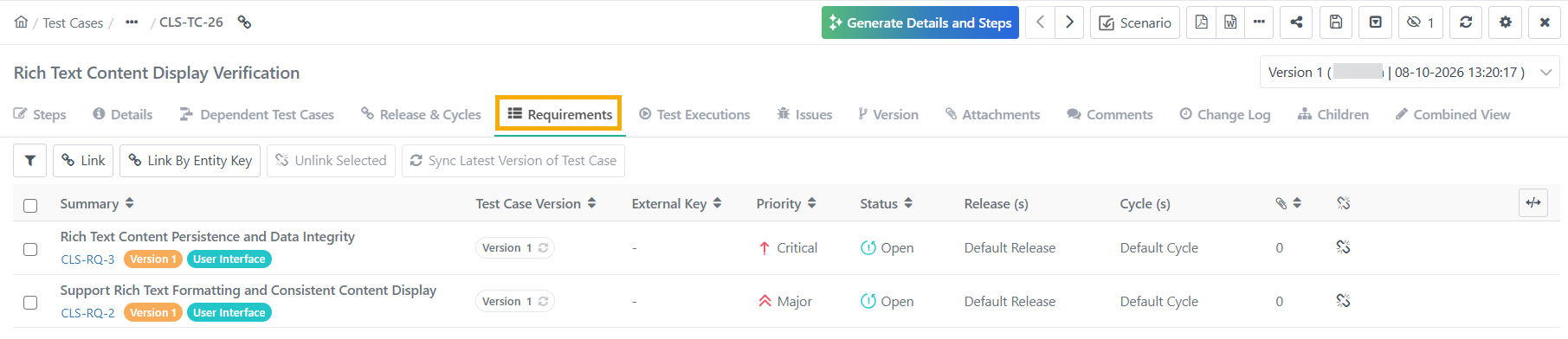Open the Version 1 dropdown selector
The image size is (1568, 339).
point(1410,73)
